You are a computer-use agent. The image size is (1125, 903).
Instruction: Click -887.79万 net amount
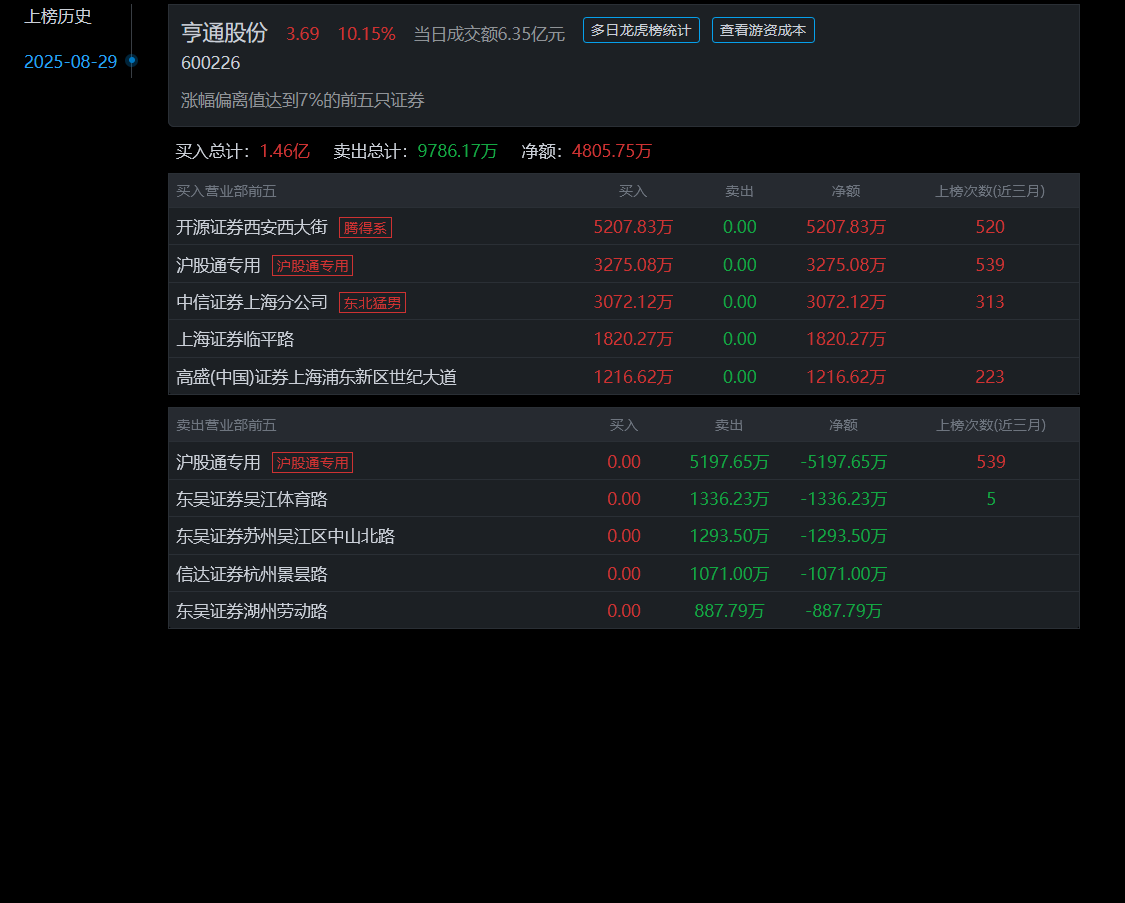tap(844, 611)
